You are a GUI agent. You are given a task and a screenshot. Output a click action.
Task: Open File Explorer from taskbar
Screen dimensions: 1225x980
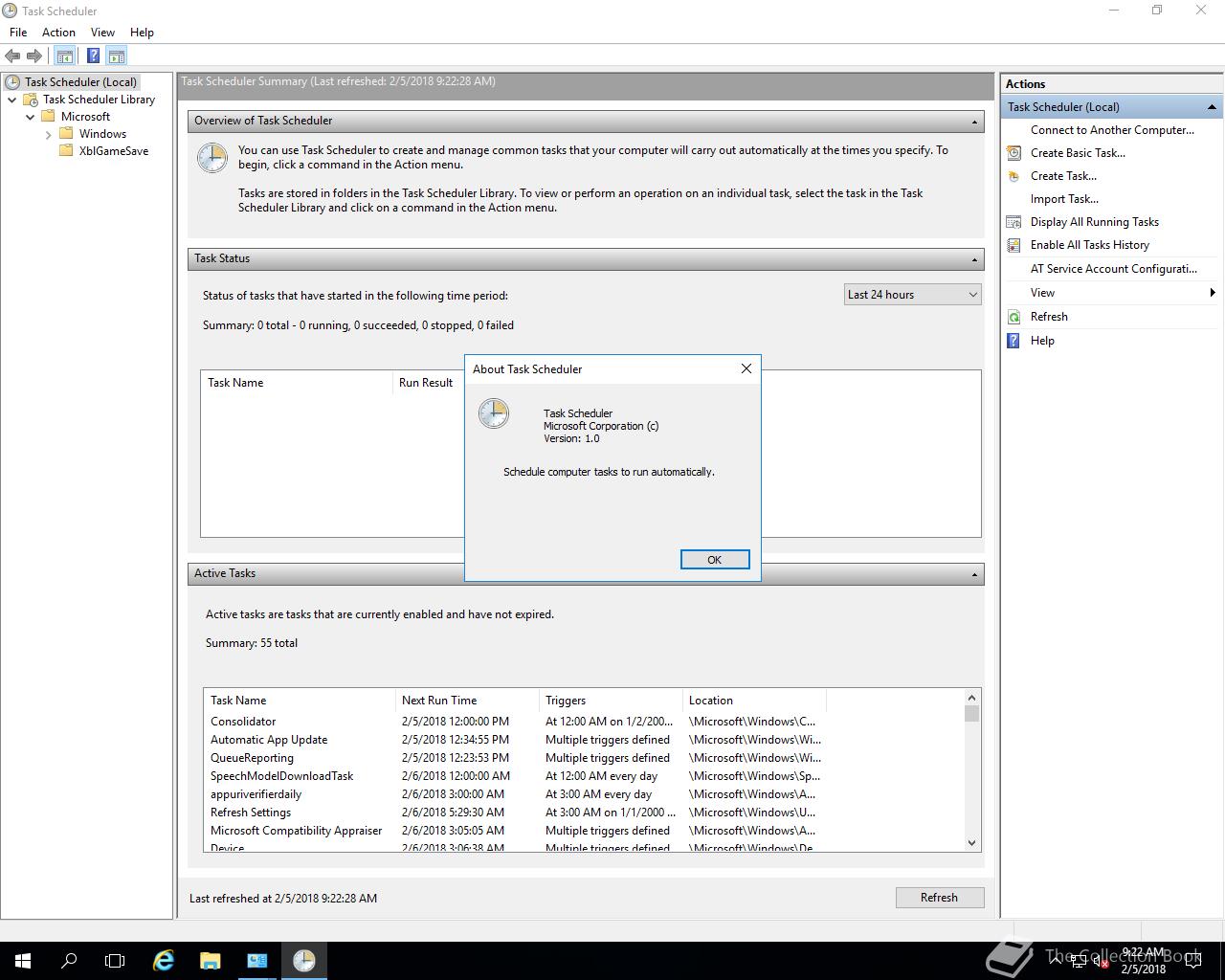(210, 961)
